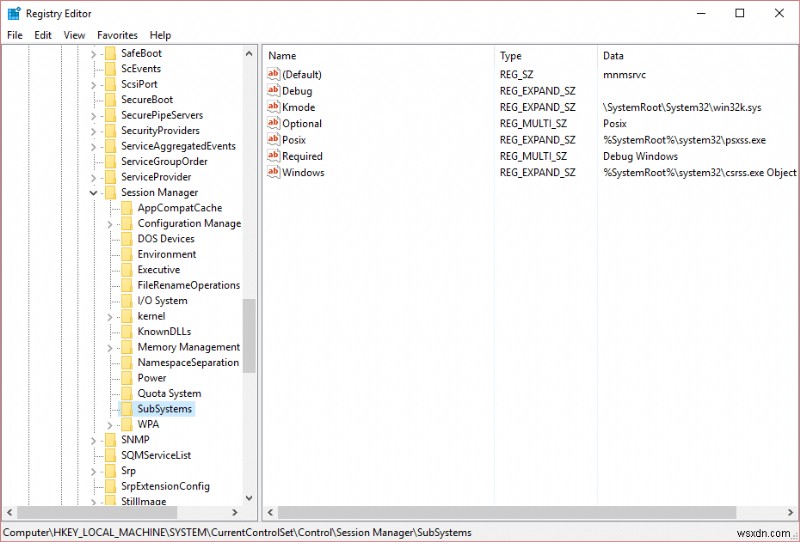Select the NamespaceSeparation key
The width and height of the screenshot is (800, 542).
pos(188,362)
